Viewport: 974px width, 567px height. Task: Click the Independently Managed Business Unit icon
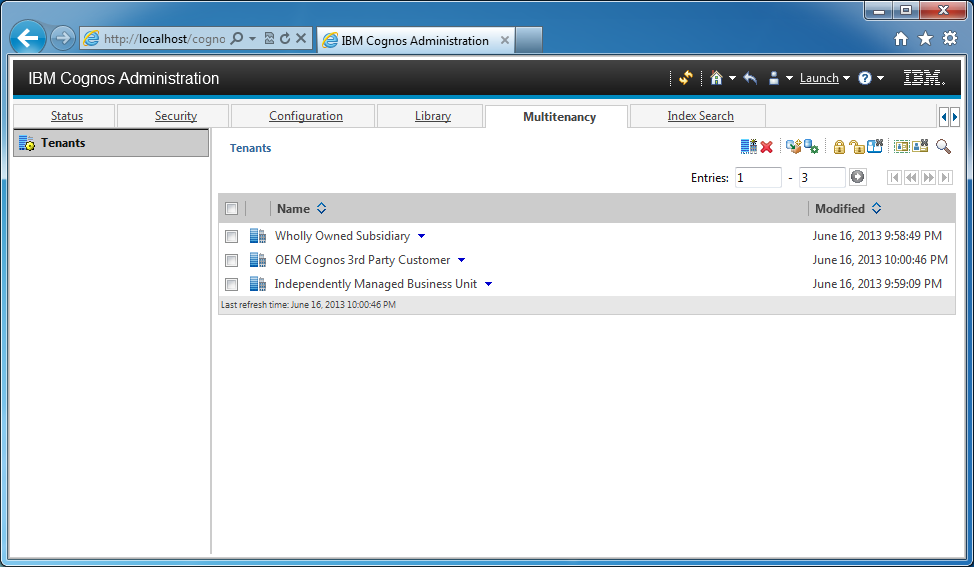point(258,284)
